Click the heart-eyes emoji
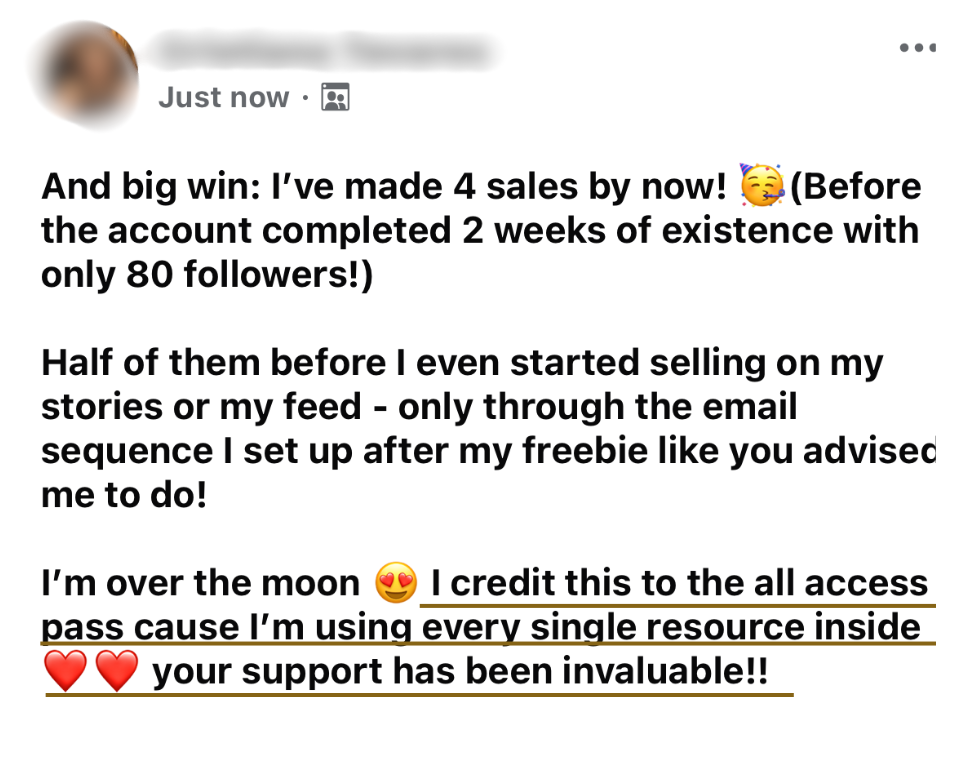This screenshot has width=965, height=779. (396, 582)
